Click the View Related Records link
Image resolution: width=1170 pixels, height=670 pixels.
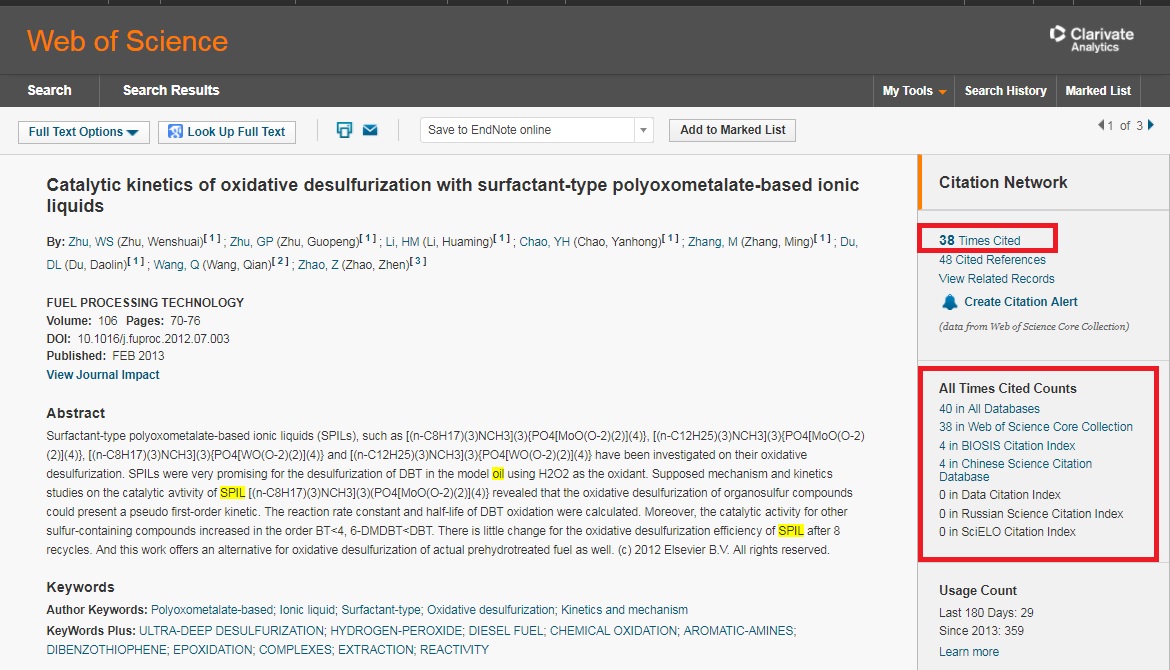pyautogui.click(x=996, y=279)
